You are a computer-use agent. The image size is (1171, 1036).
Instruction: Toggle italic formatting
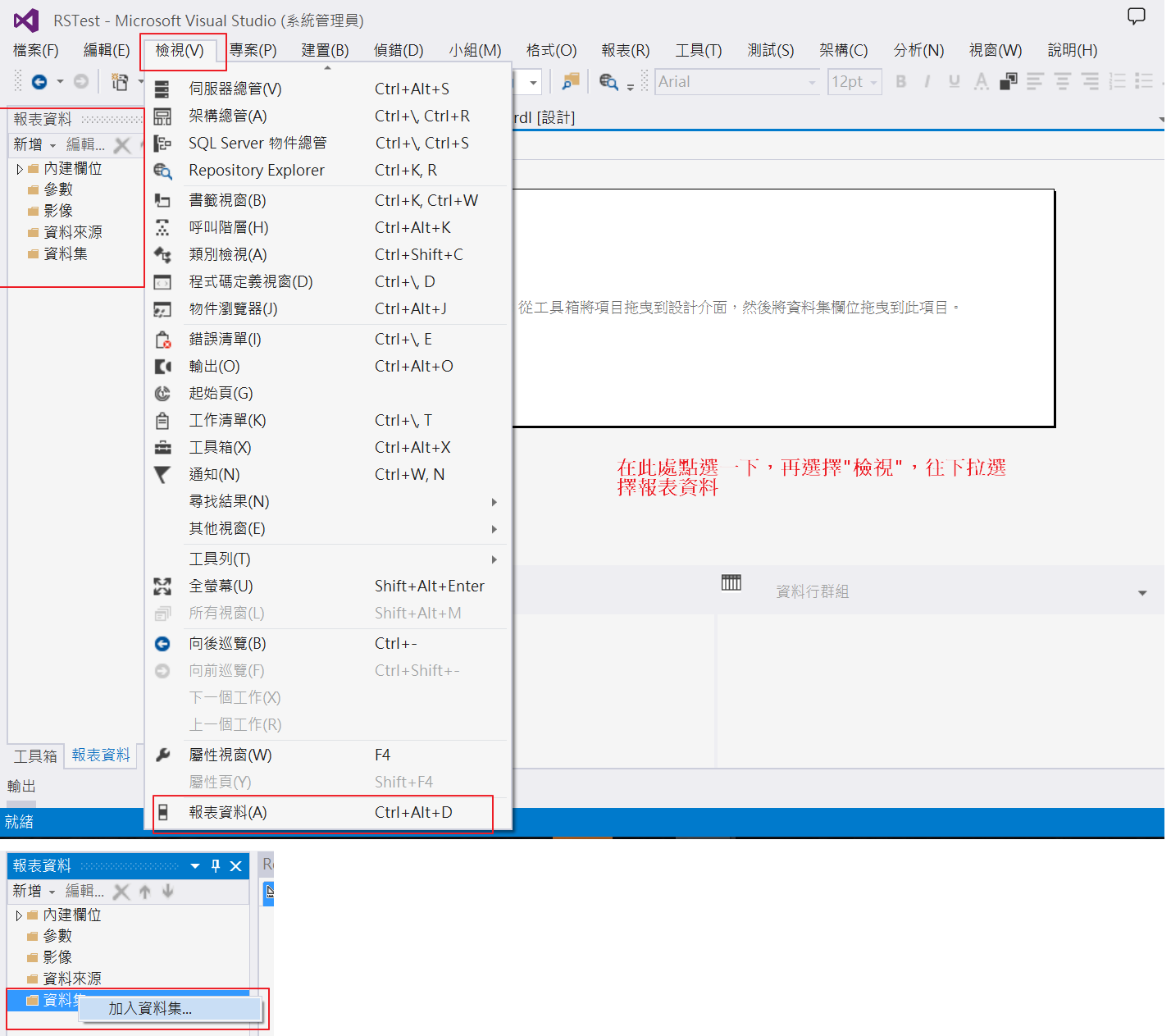(x=927, y=81)
